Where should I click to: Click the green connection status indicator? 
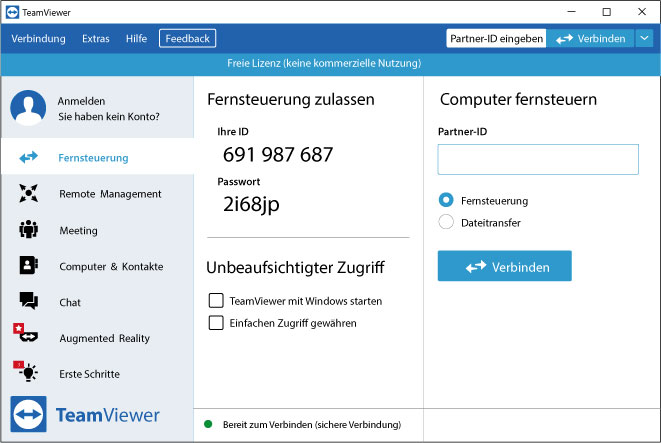(x=208, y=424)
